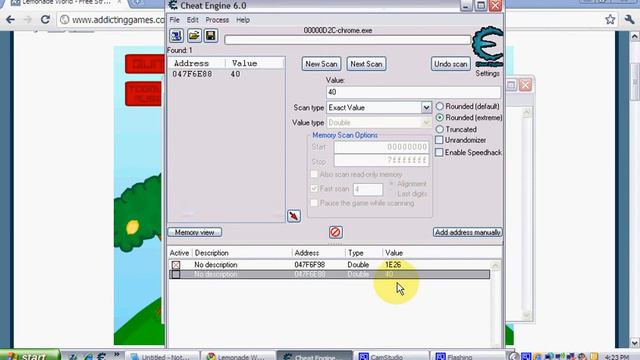The height and width of the screenshot is (360, 640).
Task: Click the browser forward arrow
Action: point(27,20)
